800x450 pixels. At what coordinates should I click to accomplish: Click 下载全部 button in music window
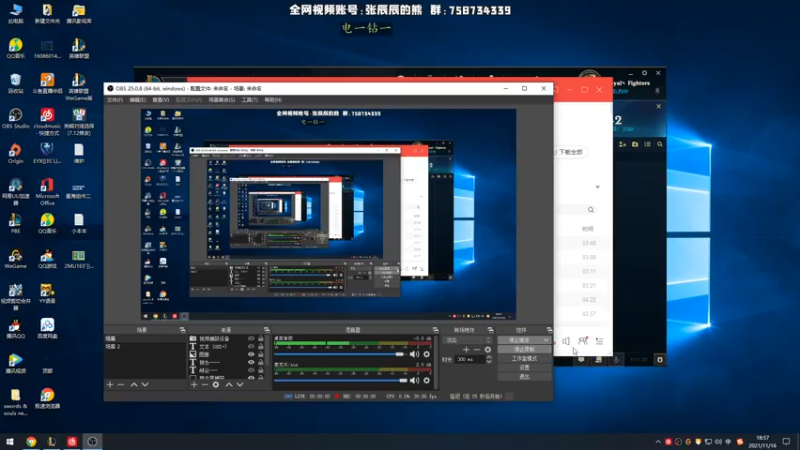(569, 152)
